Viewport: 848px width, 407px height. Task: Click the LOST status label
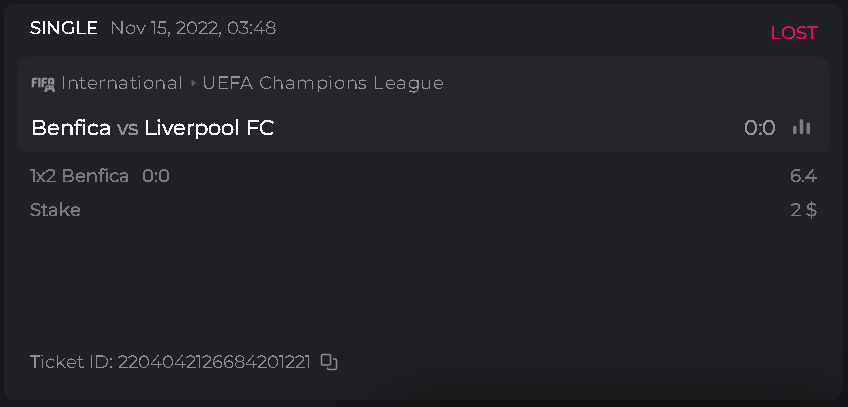coord(793,33)
